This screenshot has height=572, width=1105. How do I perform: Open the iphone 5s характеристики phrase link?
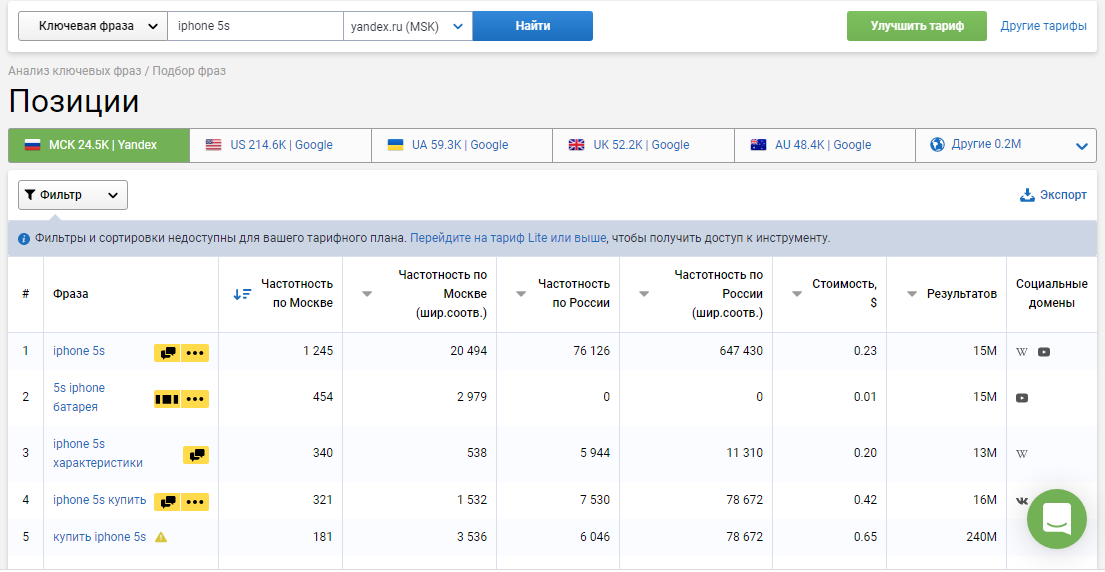(98, 454)
